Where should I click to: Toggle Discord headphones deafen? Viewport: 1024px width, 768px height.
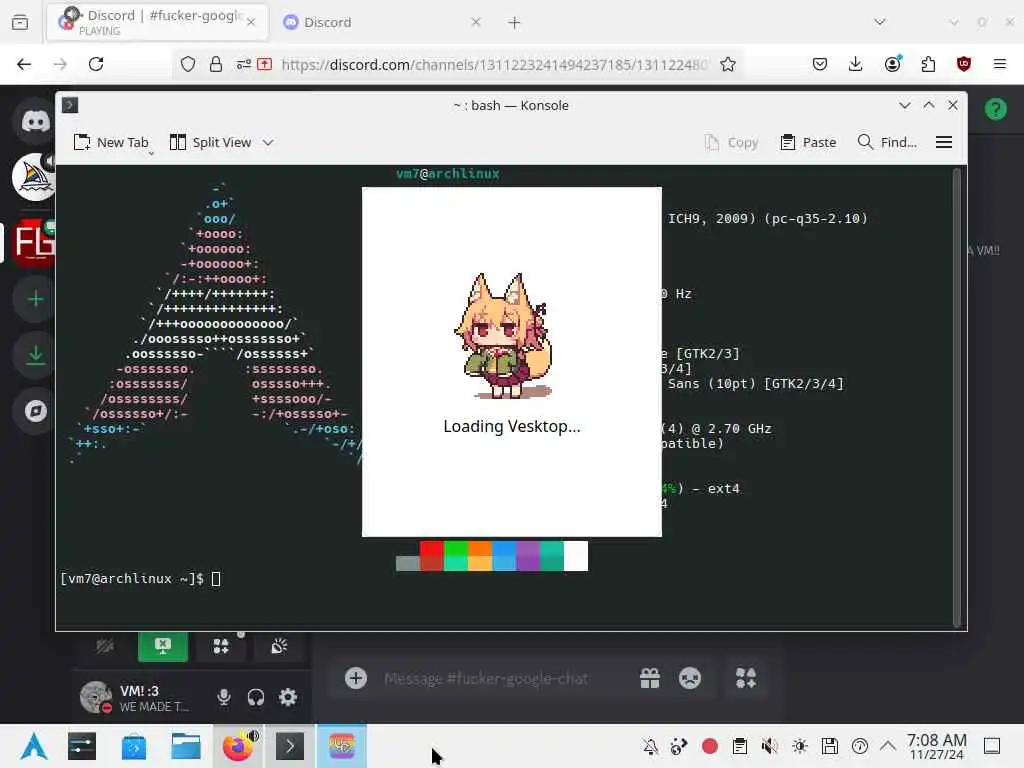tap(256, 697)
